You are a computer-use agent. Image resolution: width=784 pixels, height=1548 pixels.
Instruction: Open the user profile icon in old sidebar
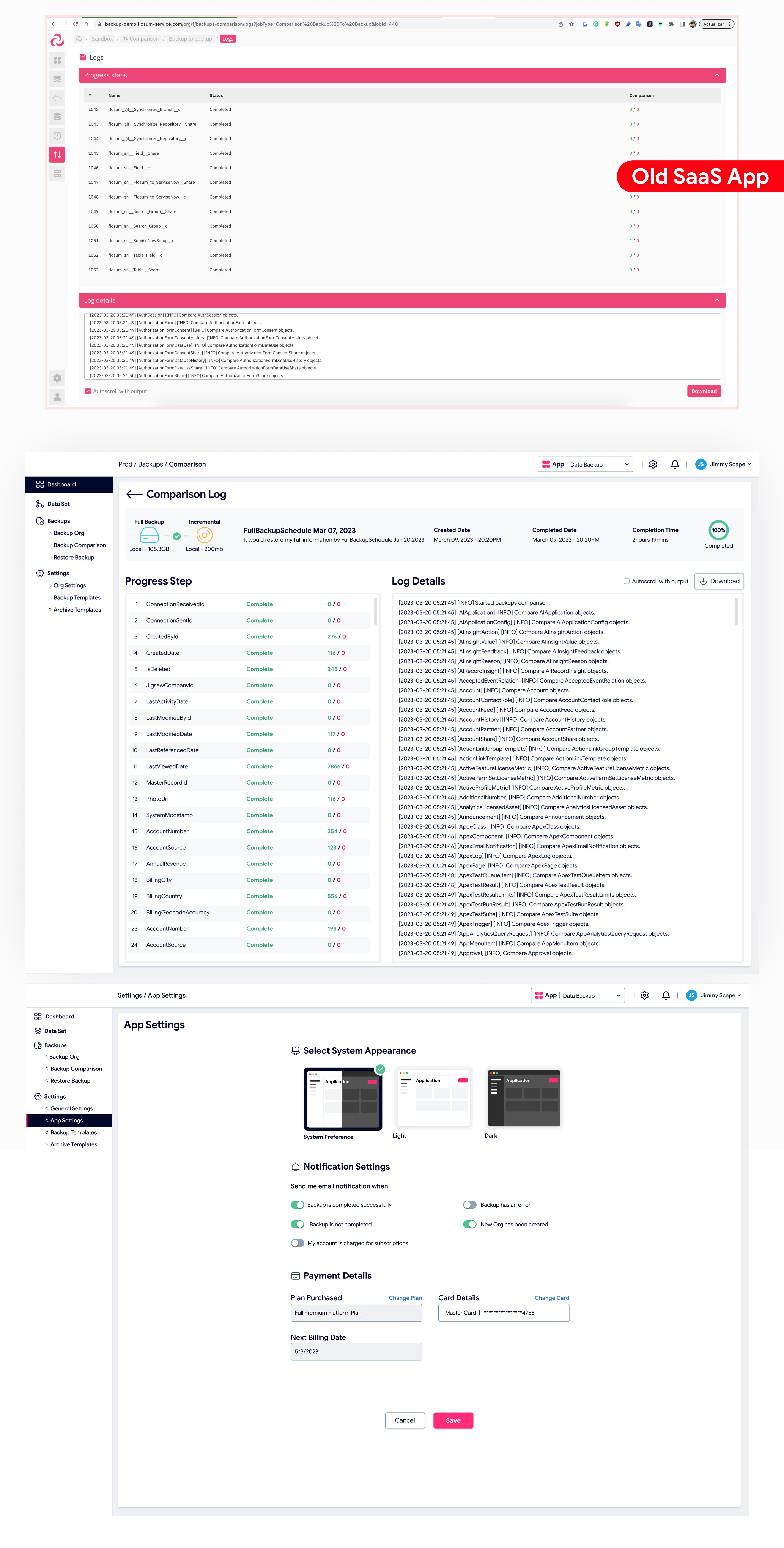57,397
